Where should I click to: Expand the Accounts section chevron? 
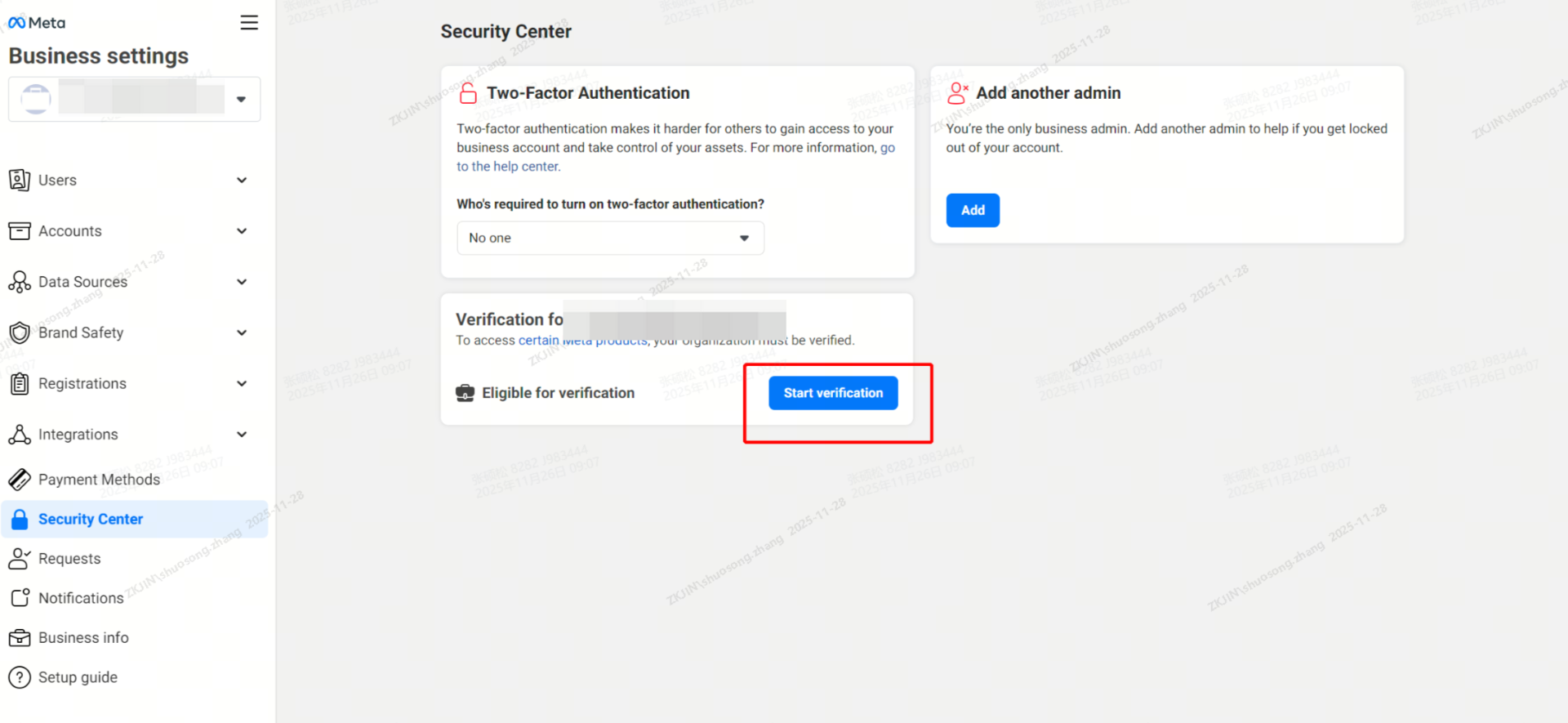pos(242,231)
